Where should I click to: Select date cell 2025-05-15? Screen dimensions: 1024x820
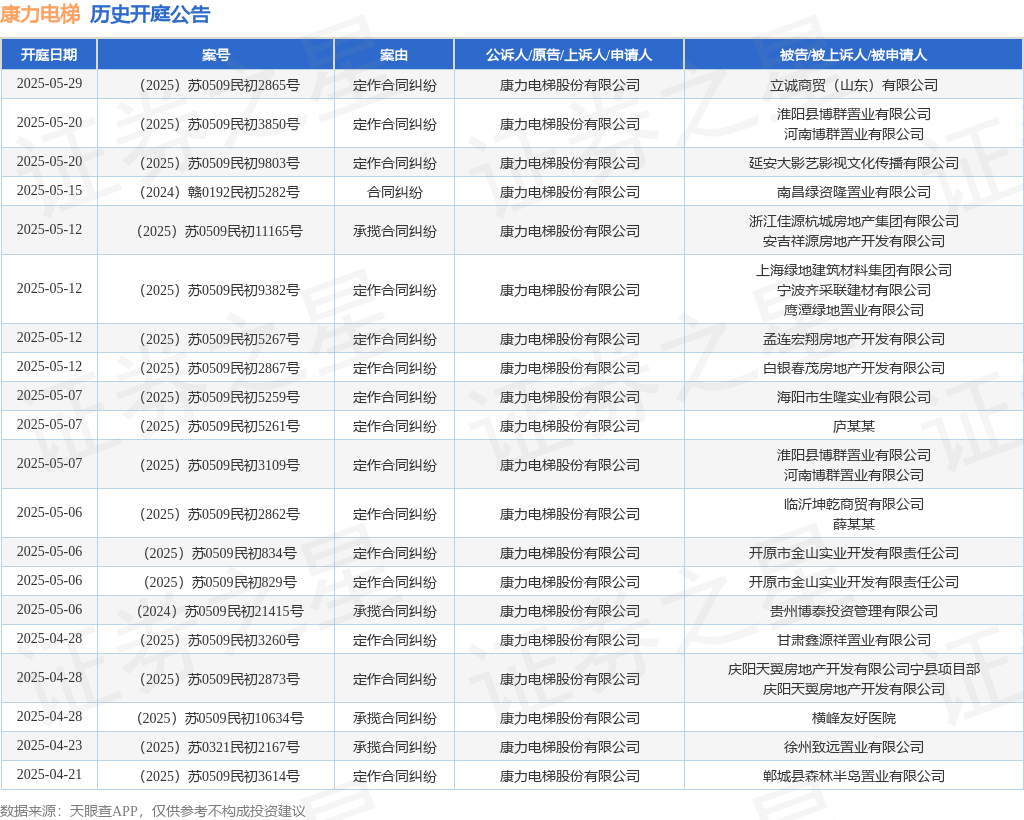(49, 191)
